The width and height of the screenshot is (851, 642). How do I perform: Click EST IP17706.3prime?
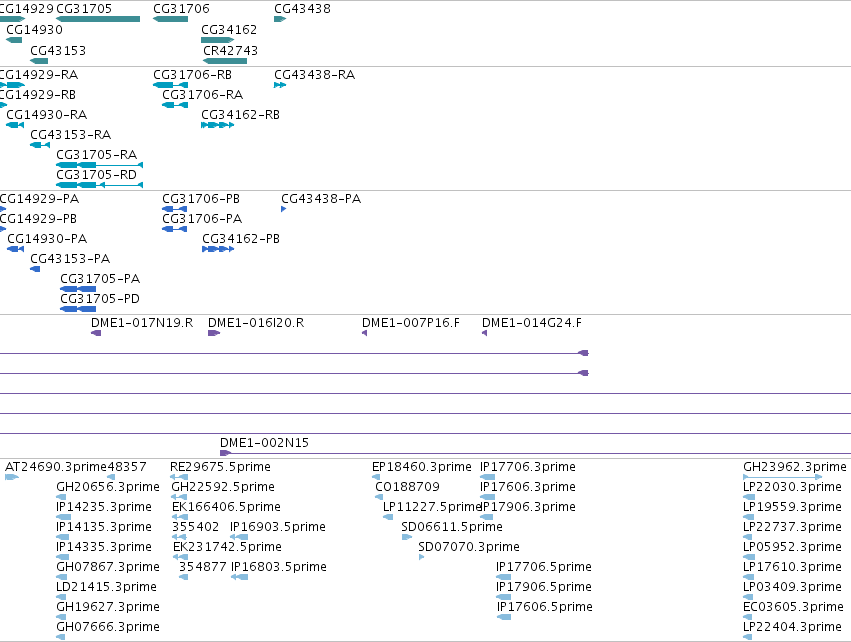[x=487, y=478]
